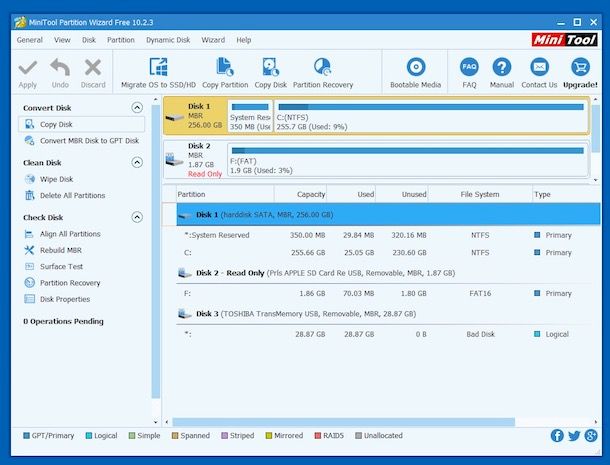Open the Dynamic Disk menu
Viewport: 610px width, 465px height.
point(168,40)
